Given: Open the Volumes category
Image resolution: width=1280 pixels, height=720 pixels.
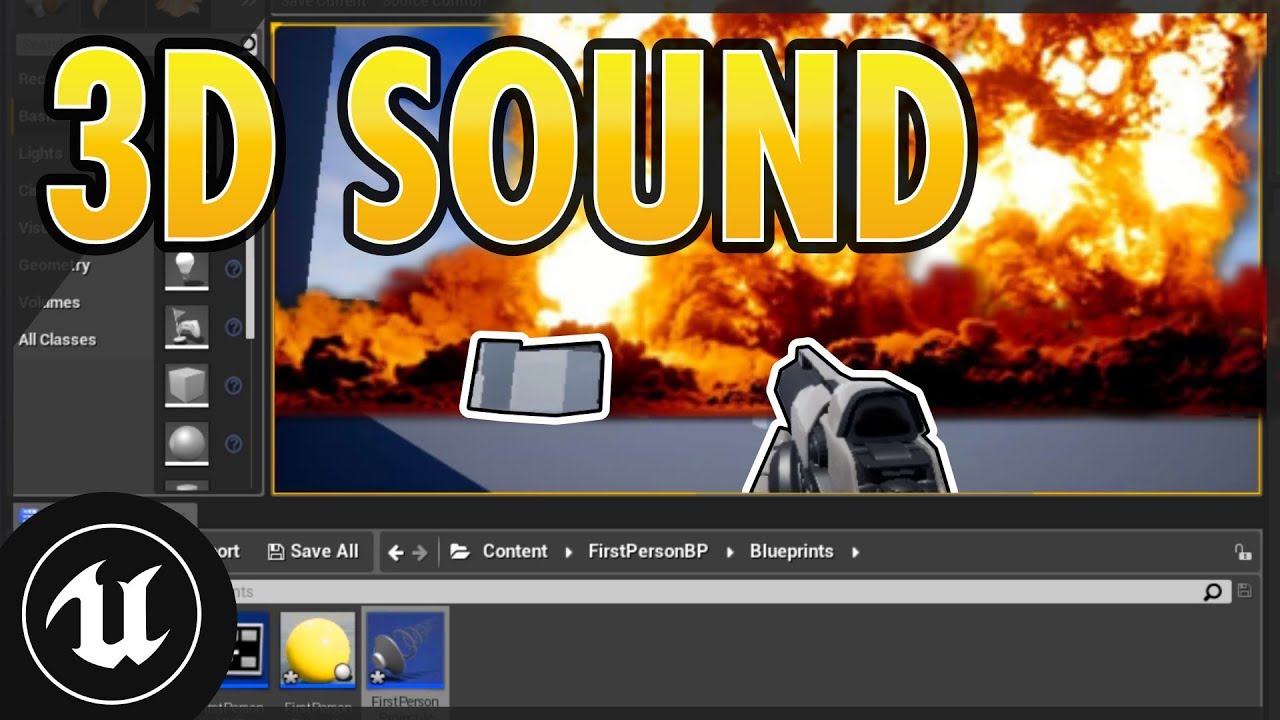Looking at the screenshot, I should 49,302.
